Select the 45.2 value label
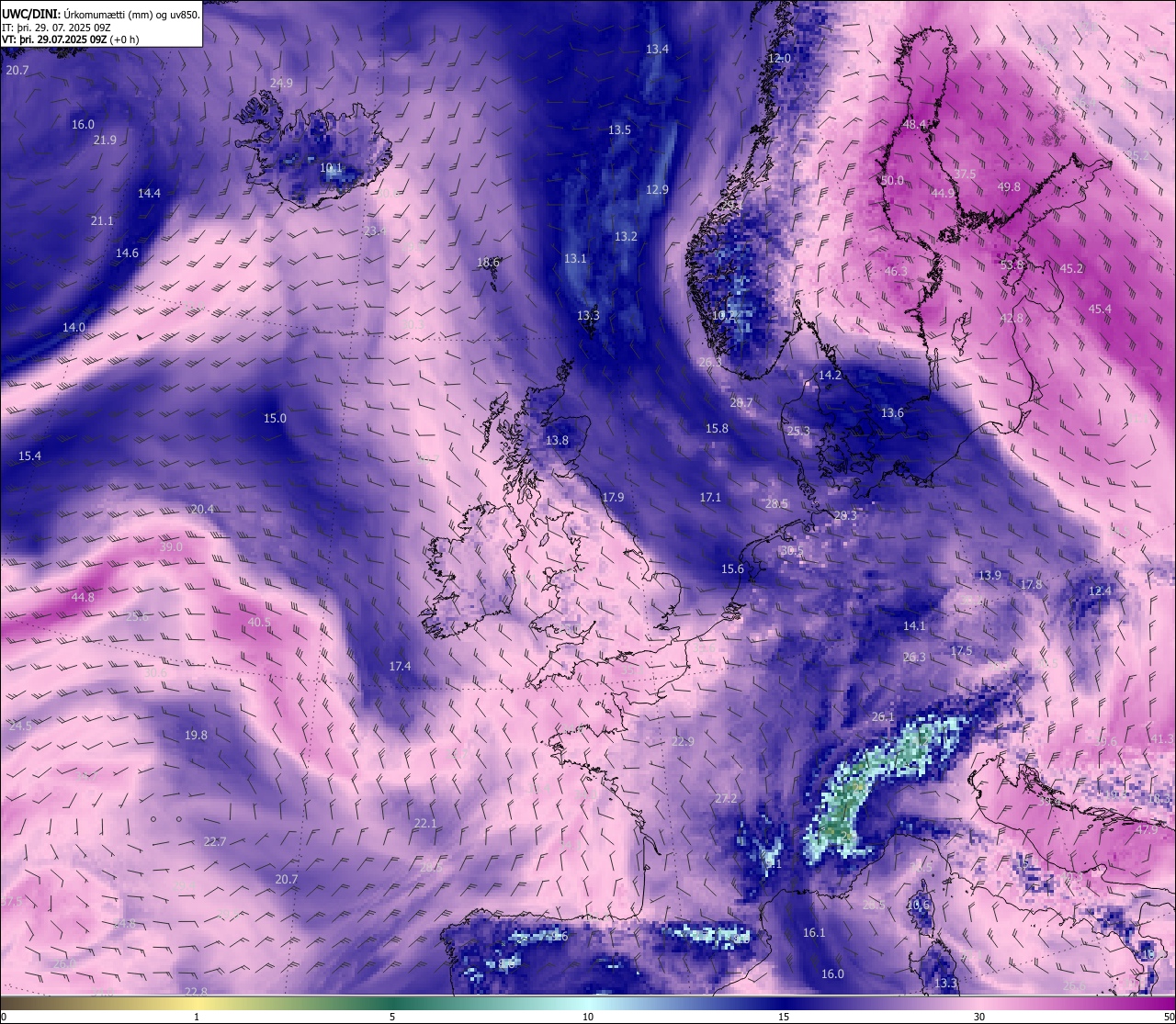This screenshot has height=1024, width=1176. [x=1071, y=268]
